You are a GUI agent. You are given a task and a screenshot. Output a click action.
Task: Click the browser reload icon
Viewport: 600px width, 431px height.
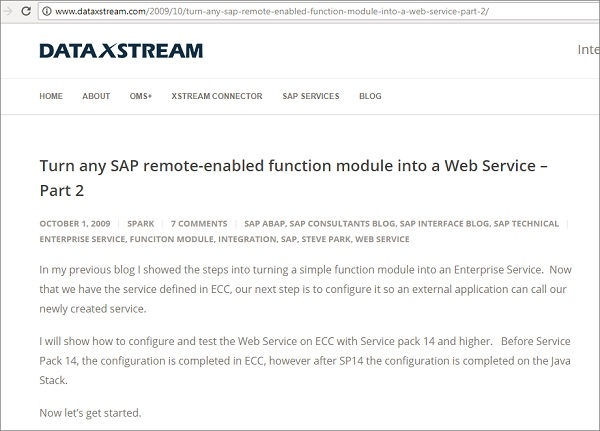(26, 11)
